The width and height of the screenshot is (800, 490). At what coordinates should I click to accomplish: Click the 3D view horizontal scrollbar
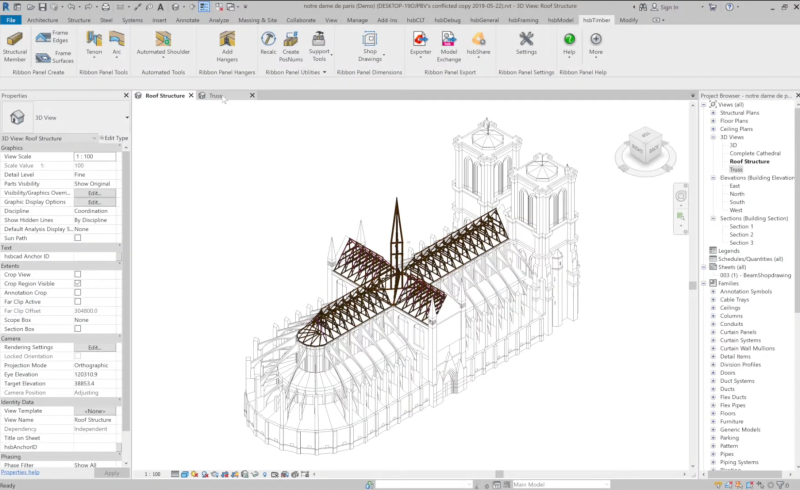point(499,474)
